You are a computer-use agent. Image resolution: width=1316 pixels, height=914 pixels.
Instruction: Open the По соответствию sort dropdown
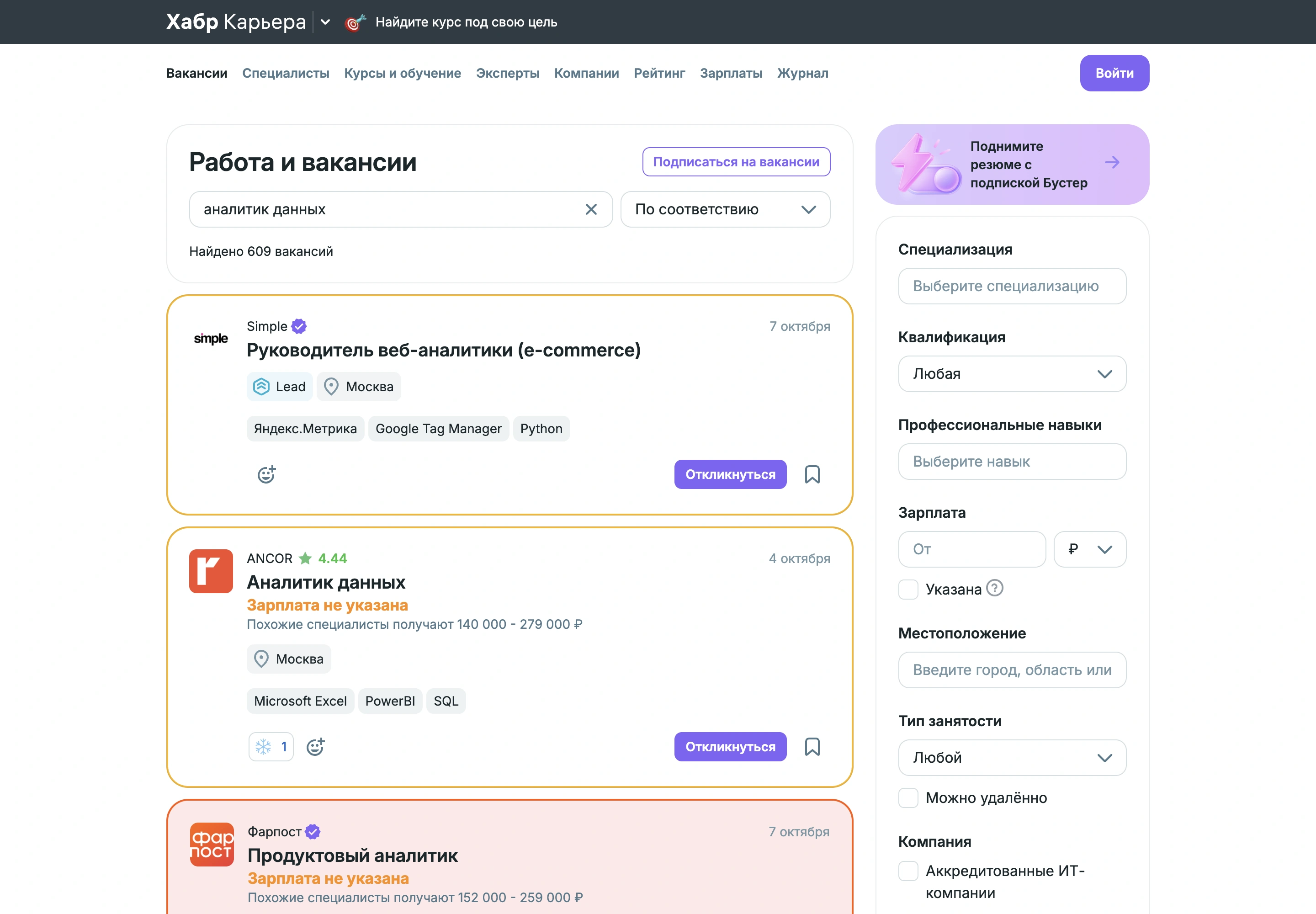726,210
